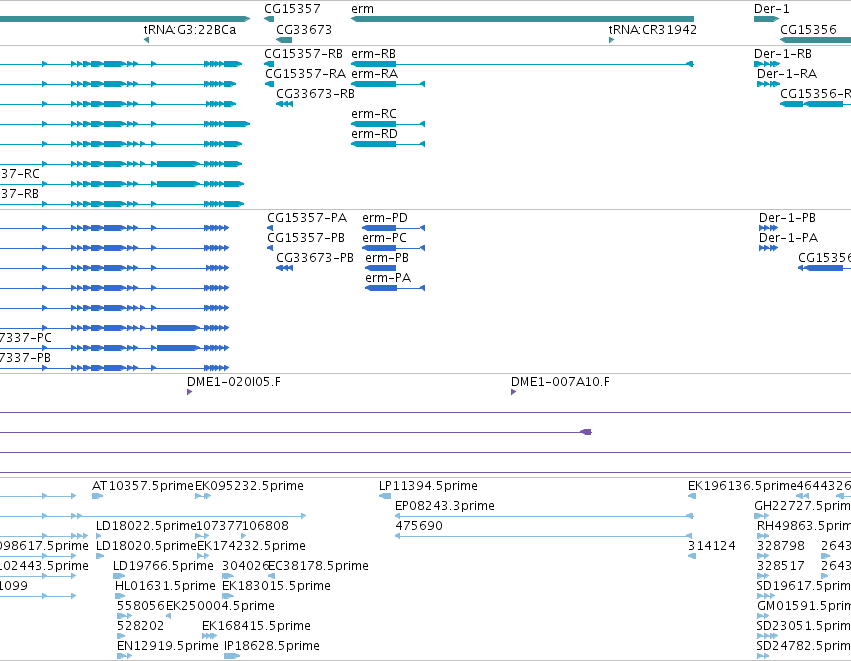Click EK174232.5prime label
851x661 pixels.
tap(251, 546)
